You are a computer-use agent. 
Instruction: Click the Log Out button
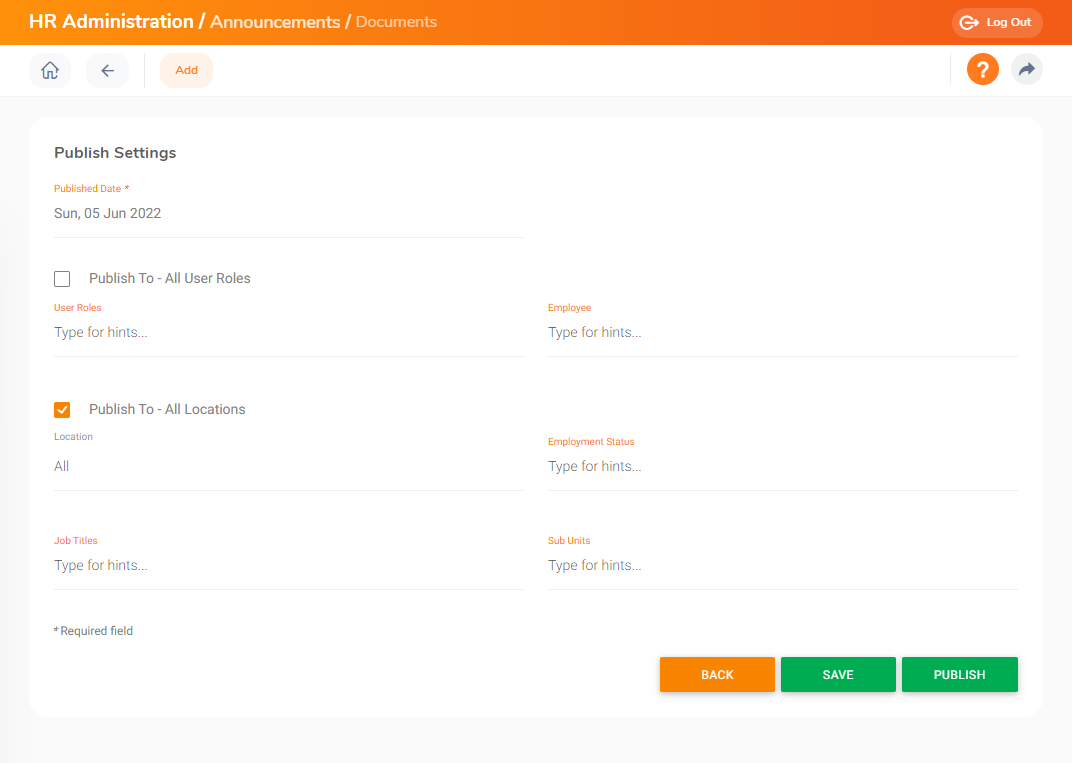pos(997,23)
